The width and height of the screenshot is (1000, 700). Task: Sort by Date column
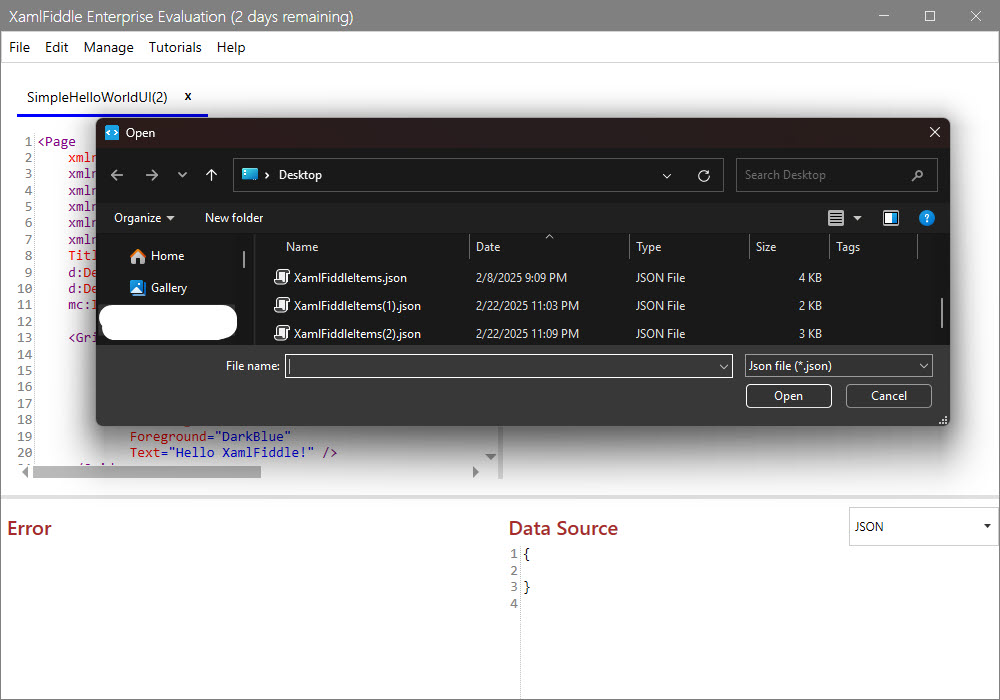(488, 247)
